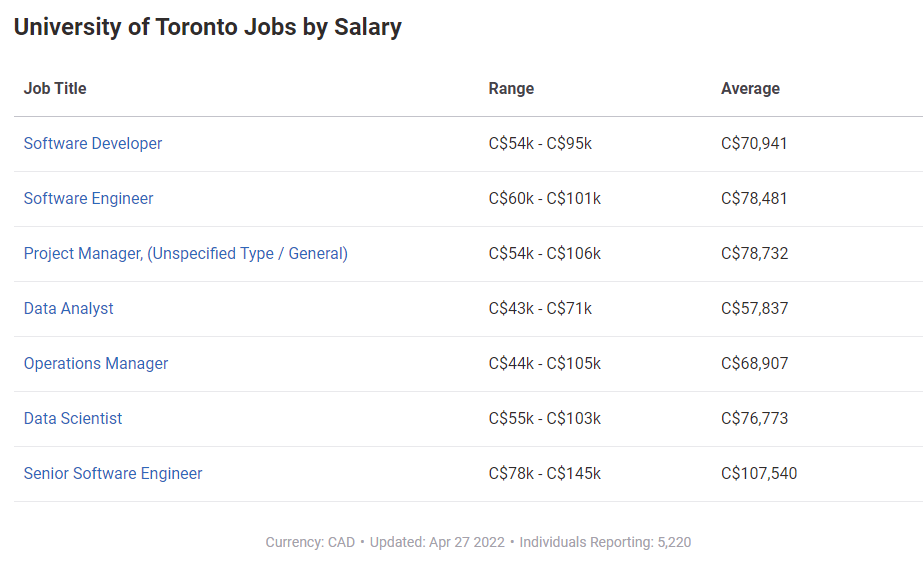The image size is (923, 565).
Task: Open the Senior Software Engineer link
Action: (113, 473)
